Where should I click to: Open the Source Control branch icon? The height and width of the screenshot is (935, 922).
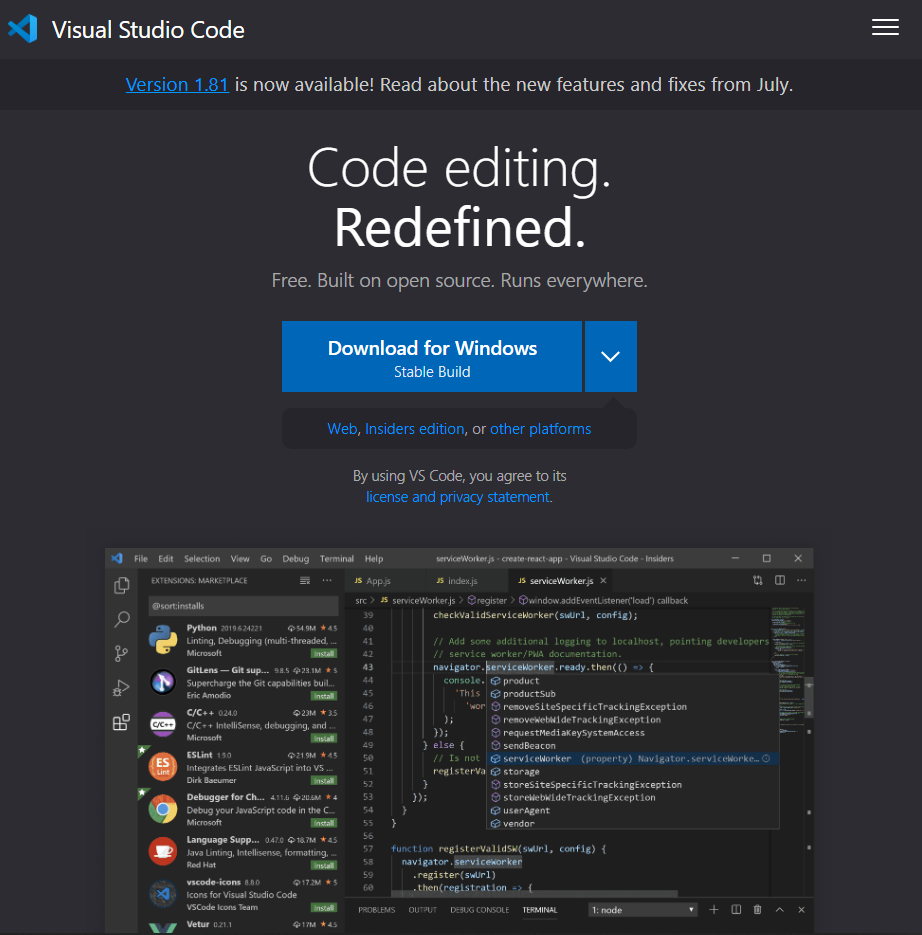[x=122, y=654]
